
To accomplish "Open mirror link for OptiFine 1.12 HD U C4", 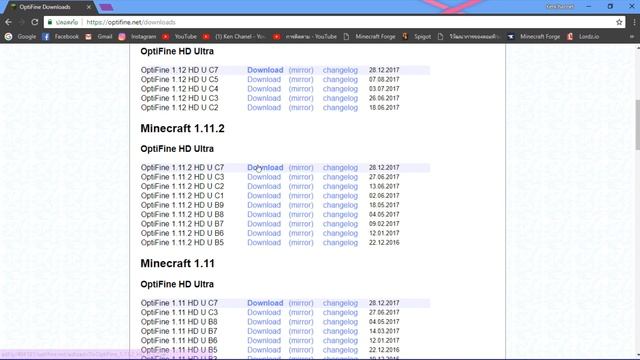I will pyautogui.click(x=301, y=89).
